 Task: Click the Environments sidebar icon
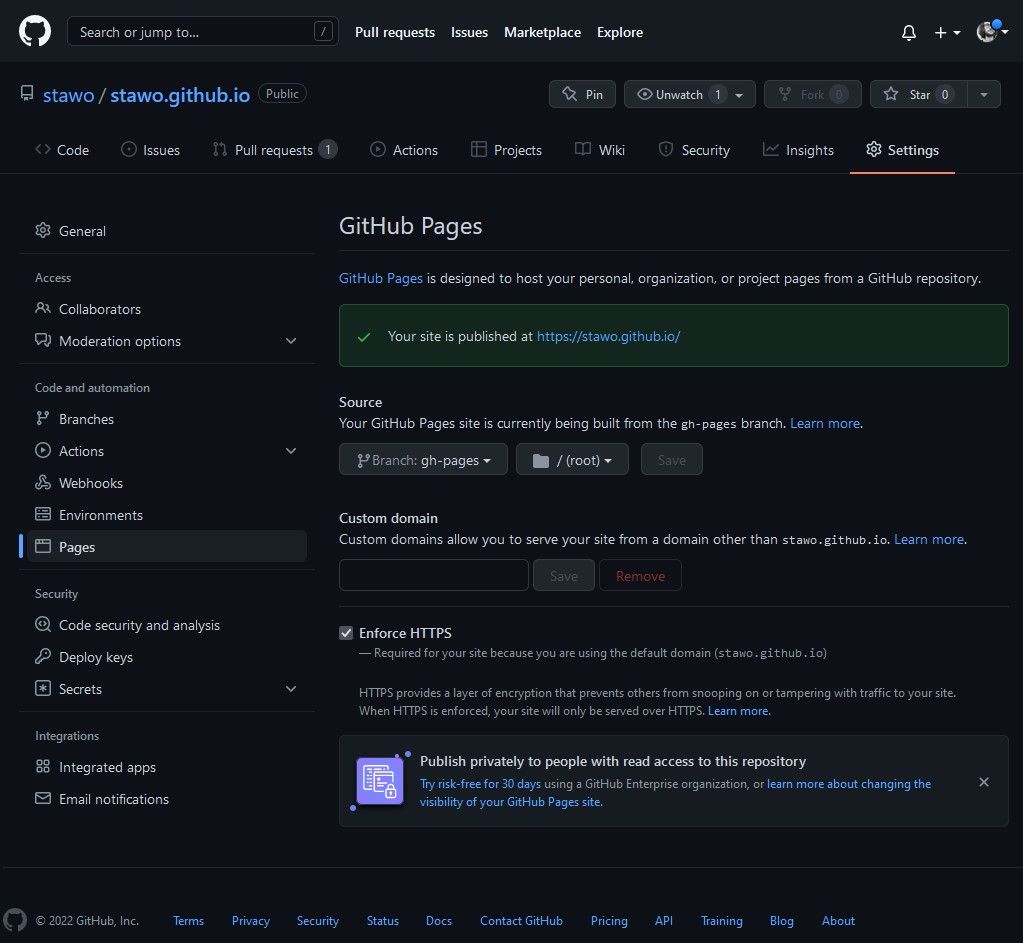(43, 515)
